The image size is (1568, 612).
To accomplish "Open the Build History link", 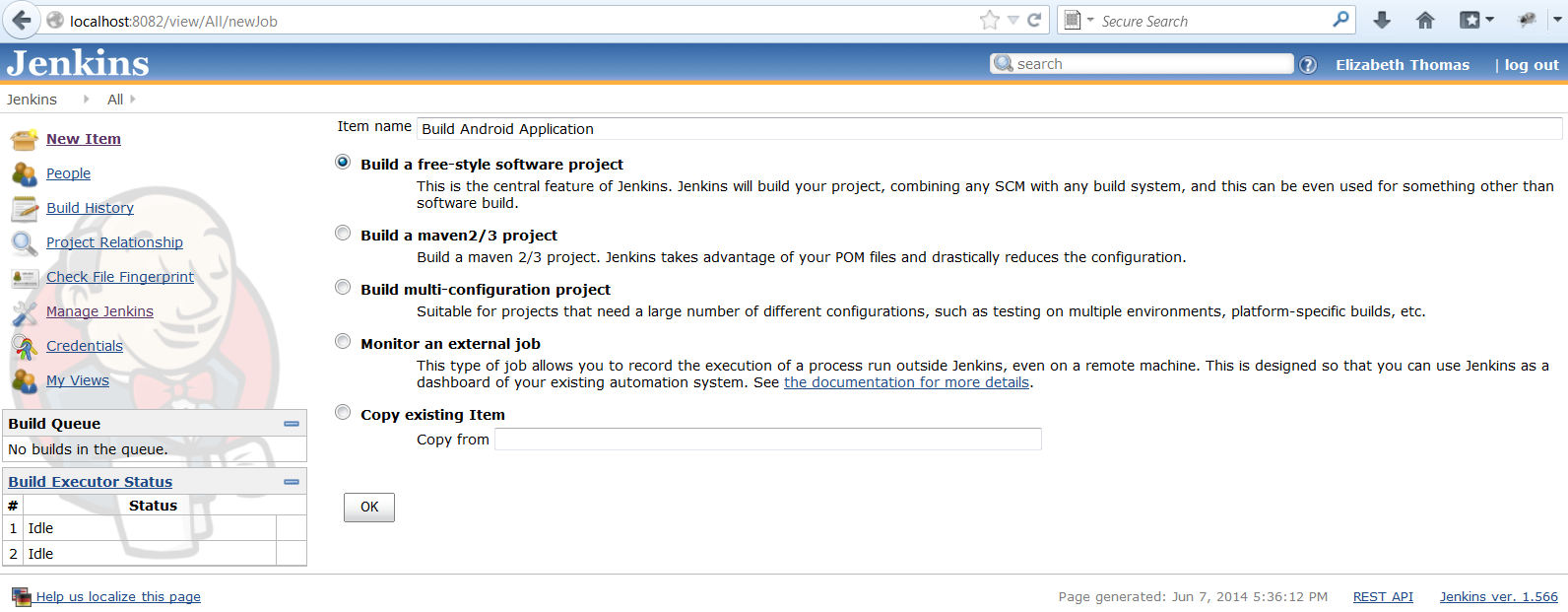I will [x=90, y=208].
